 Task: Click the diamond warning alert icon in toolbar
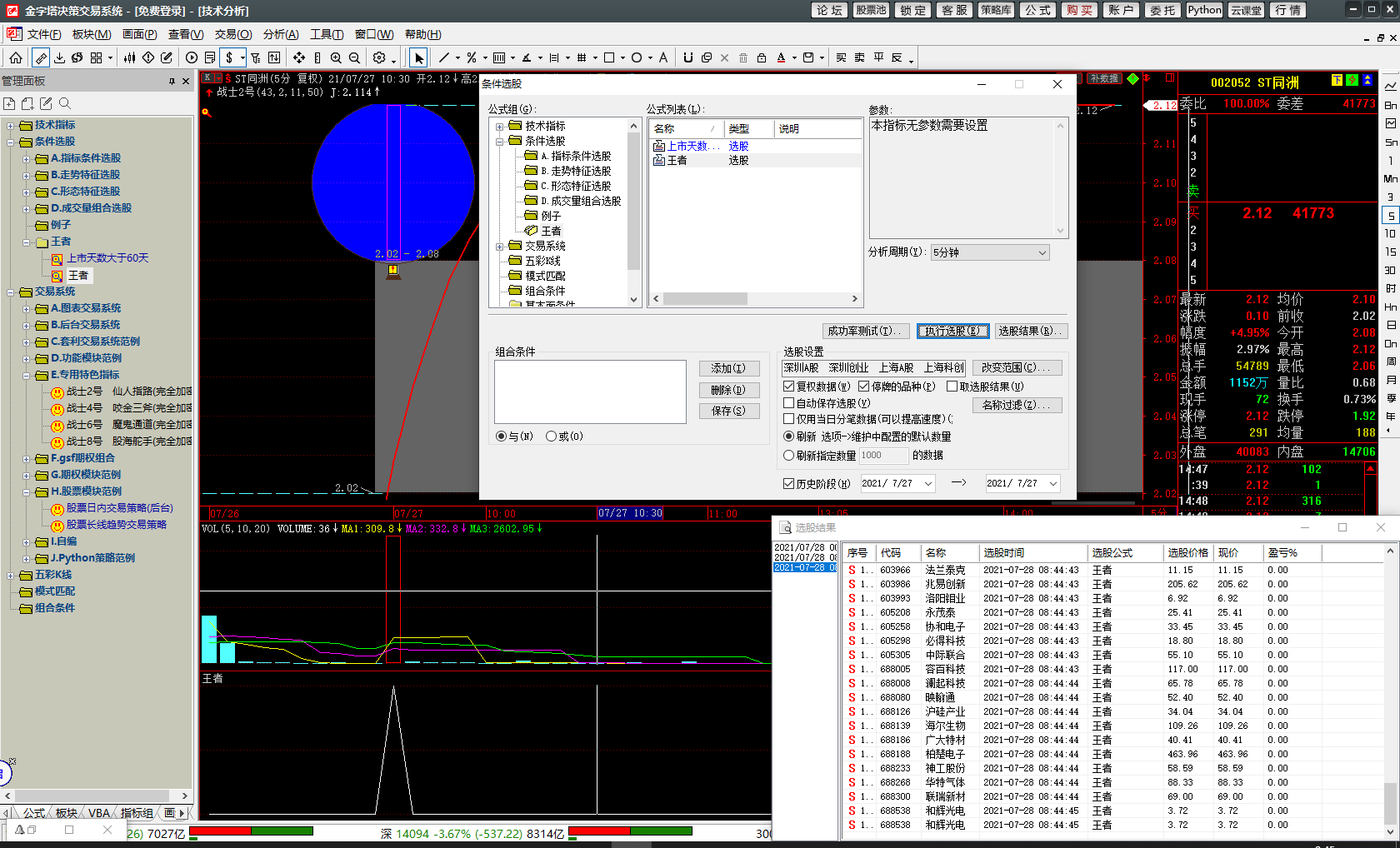click(x=148, y=57)
